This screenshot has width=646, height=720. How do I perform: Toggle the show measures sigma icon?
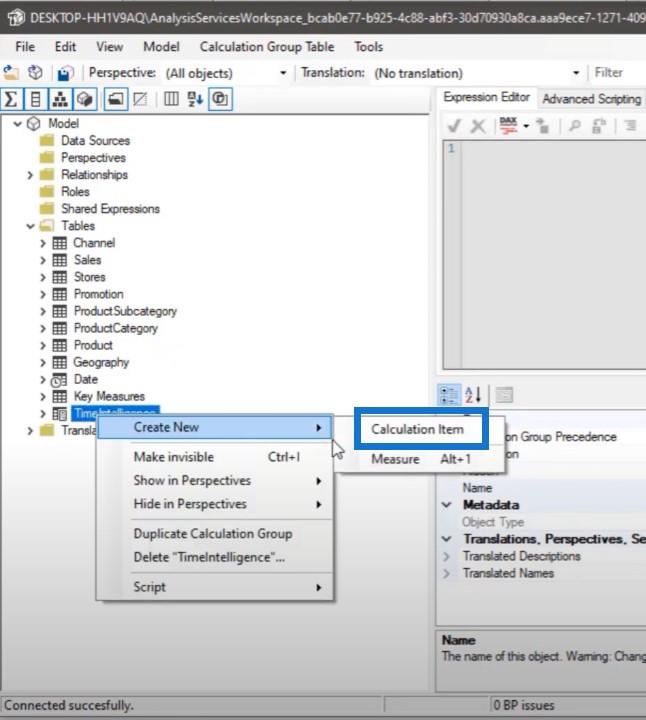pos(11,99)
